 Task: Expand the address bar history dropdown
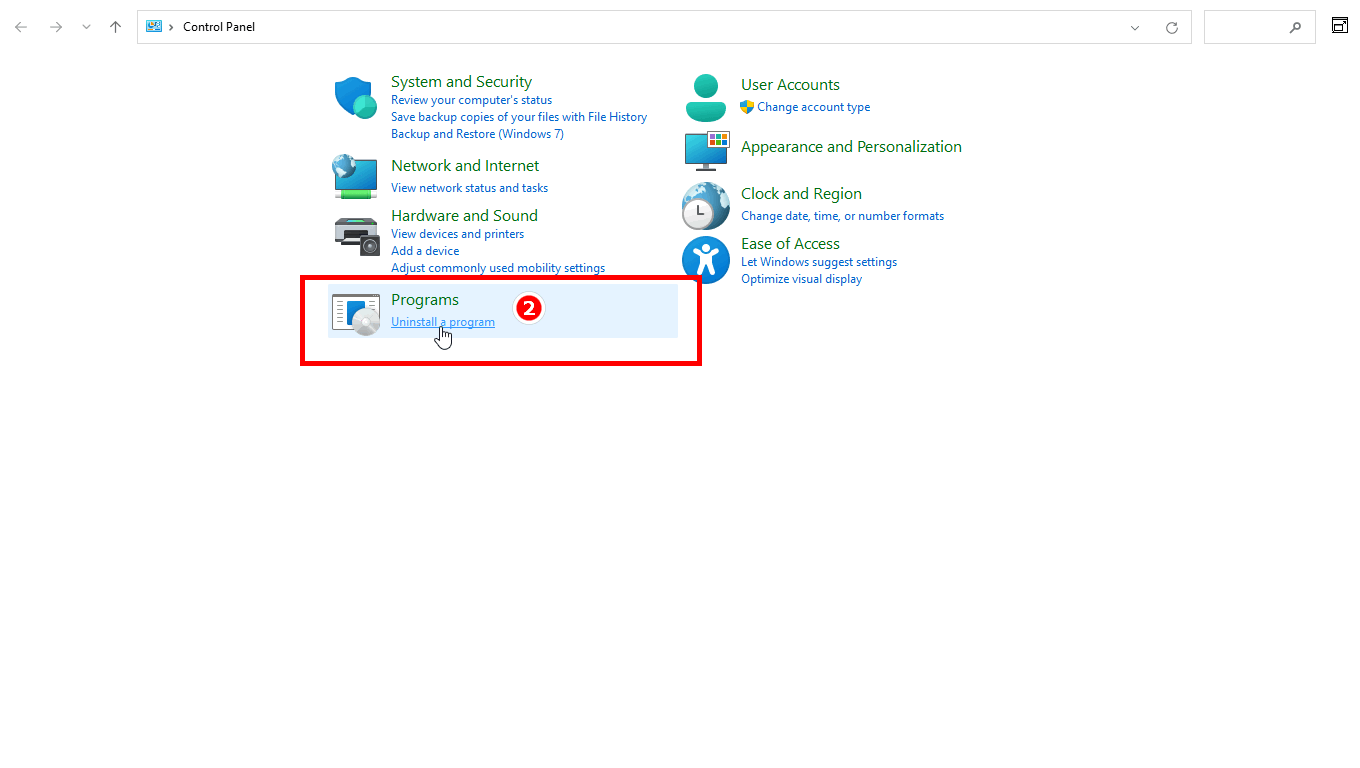1135,28
